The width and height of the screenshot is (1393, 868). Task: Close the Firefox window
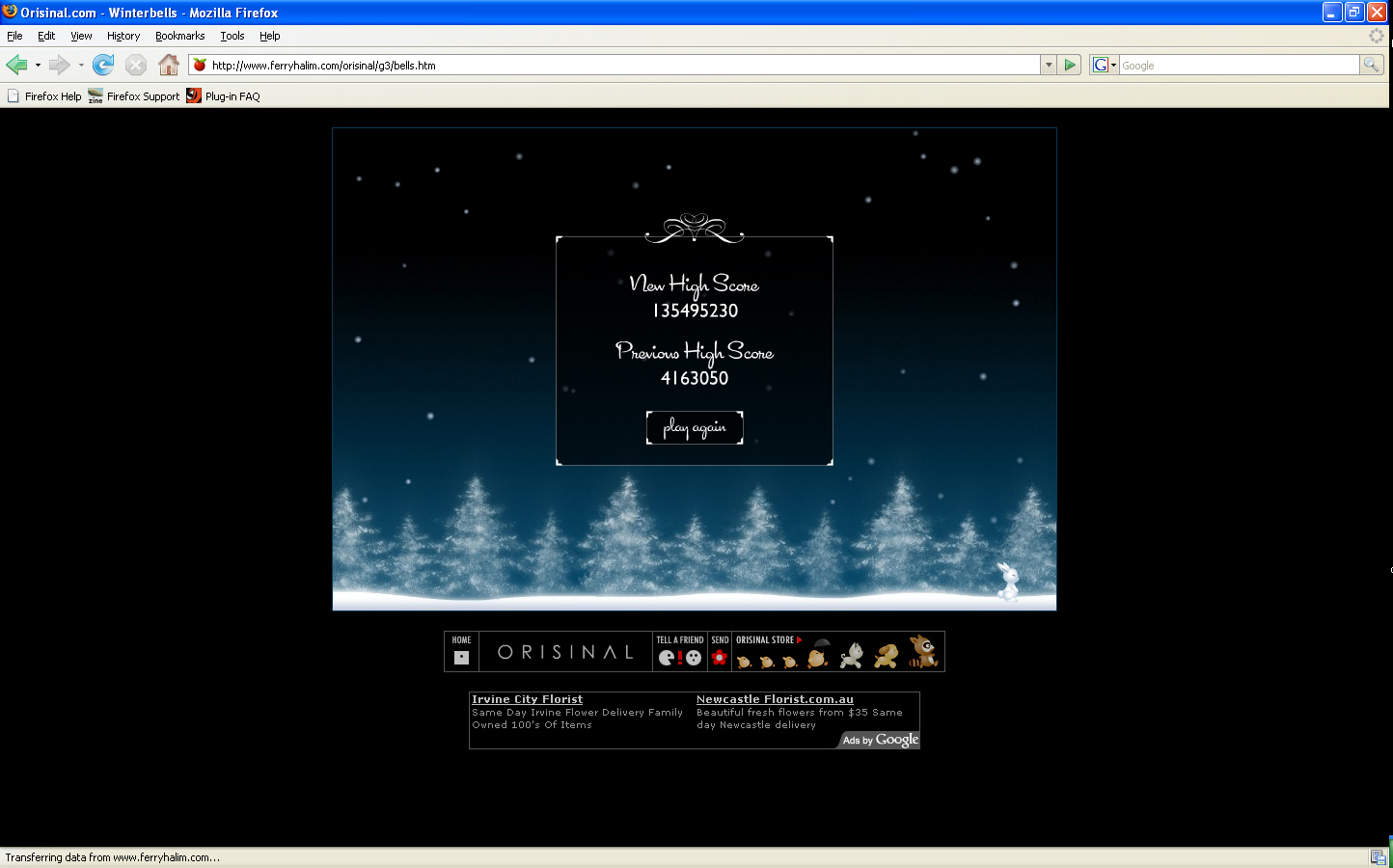pyautogui.click(x=1377, y=13)
